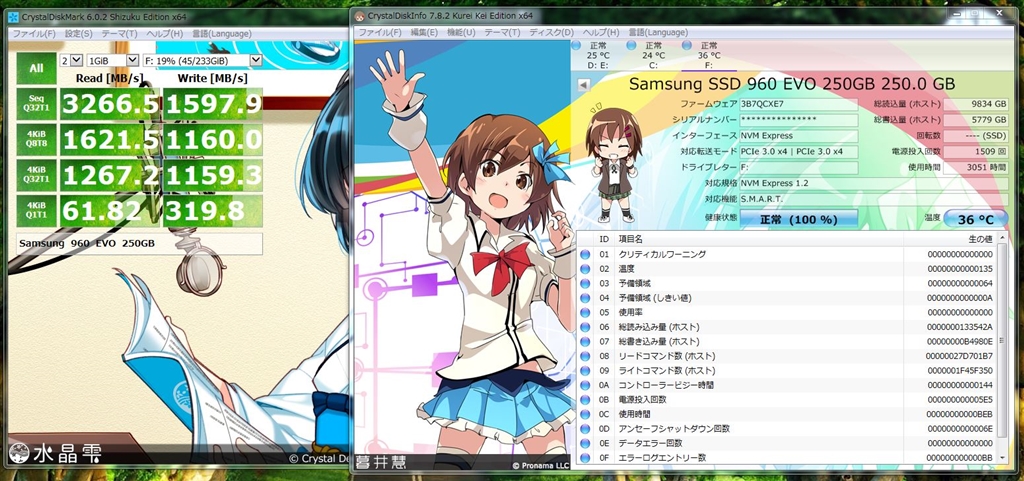Viewport: 1024px width, 481px height.
Task: Click the previous disk arrow button
Action: tap(584, 85)
